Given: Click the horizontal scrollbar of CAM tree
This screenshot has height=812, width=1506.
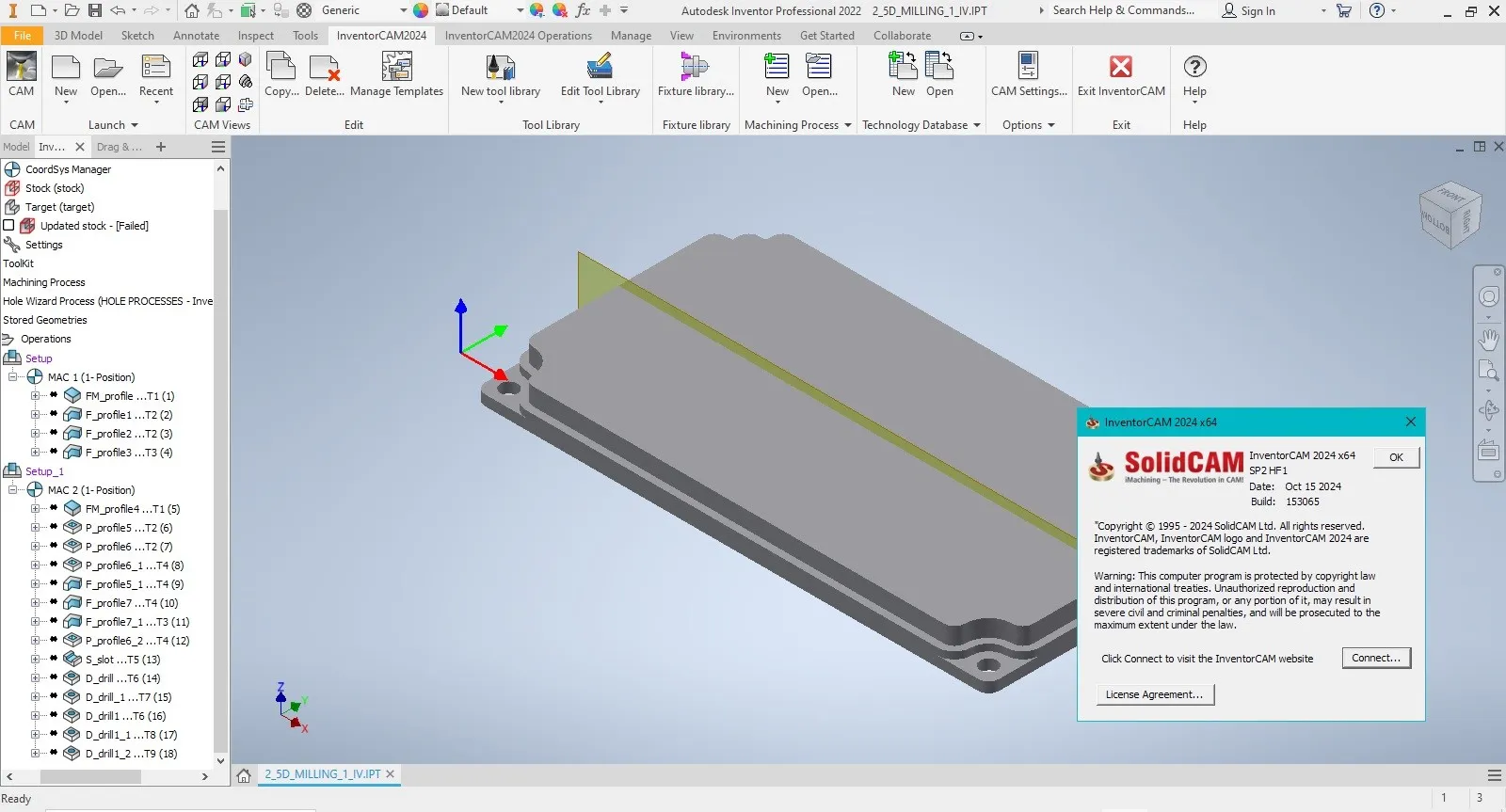Looking at the screenshot, I should point(89,776).
